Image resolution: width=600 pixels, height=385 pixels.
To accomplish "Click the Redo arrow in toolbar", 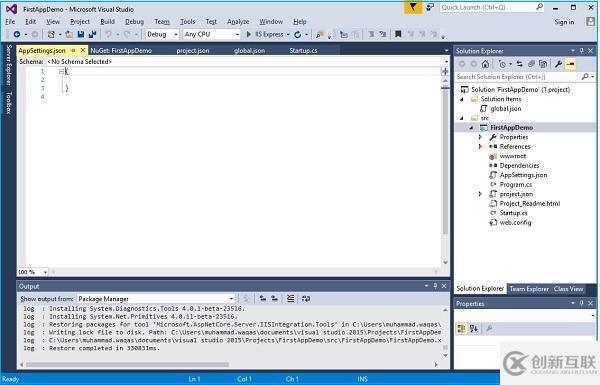I will (x=127, y=34).
